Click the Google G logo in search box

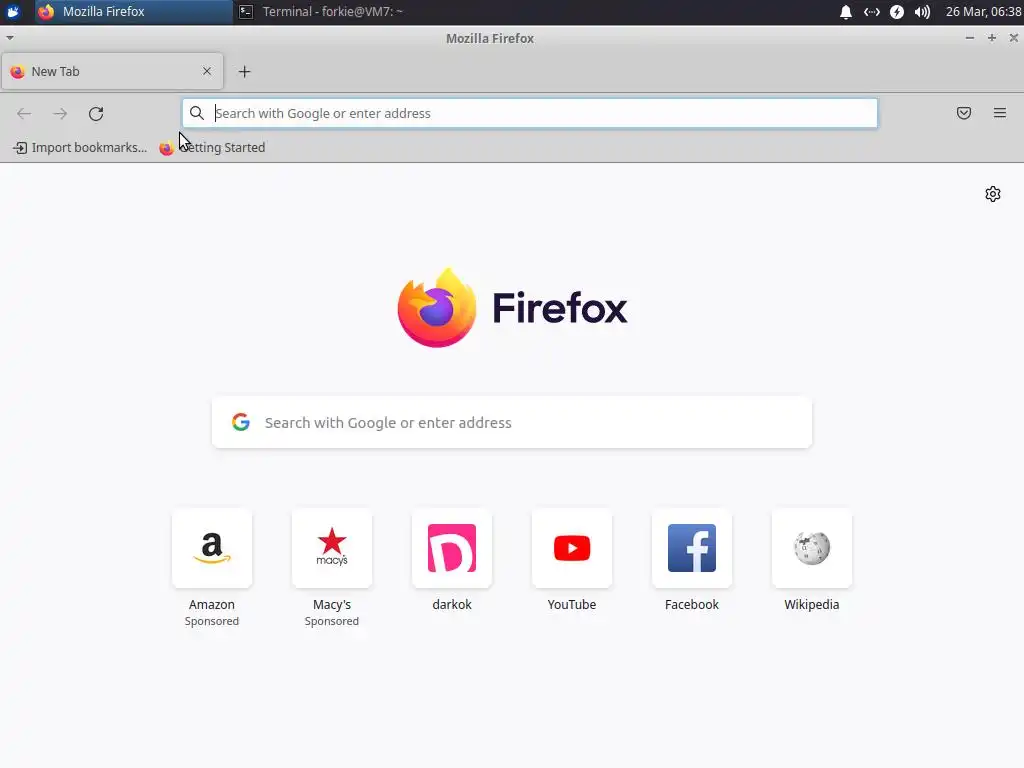tap(241, 422)
